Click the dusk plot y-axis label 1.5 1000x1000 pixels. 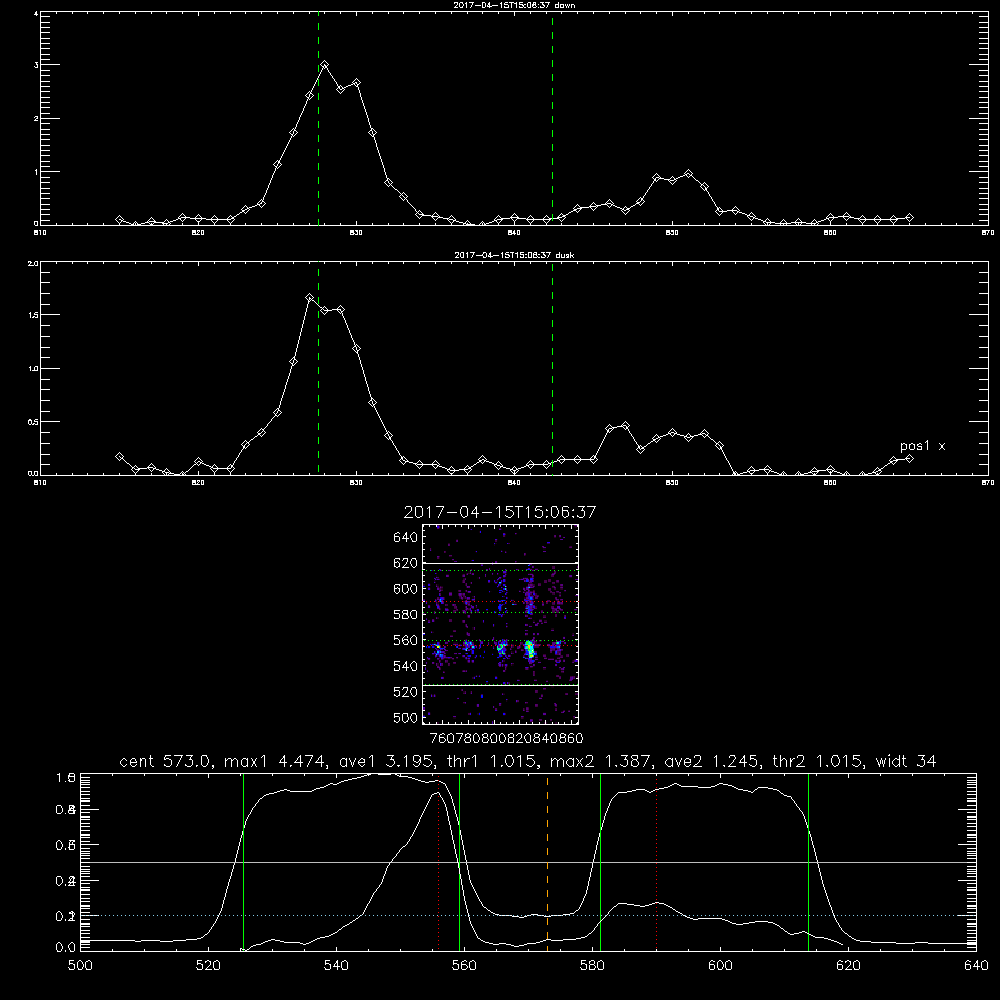tap(33, 315)
